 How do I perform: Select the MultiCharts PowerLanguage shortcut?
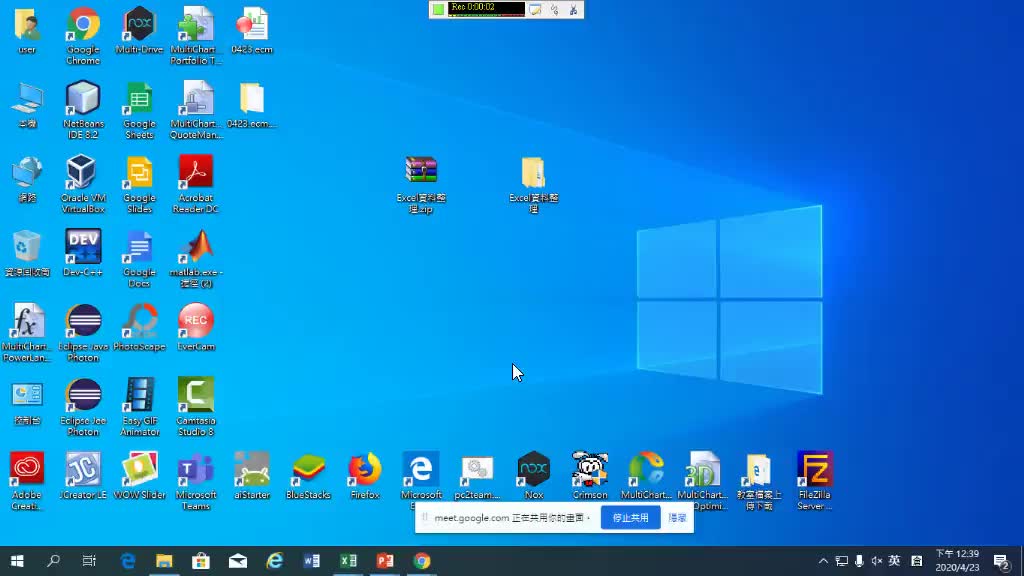tap(27, 333)
